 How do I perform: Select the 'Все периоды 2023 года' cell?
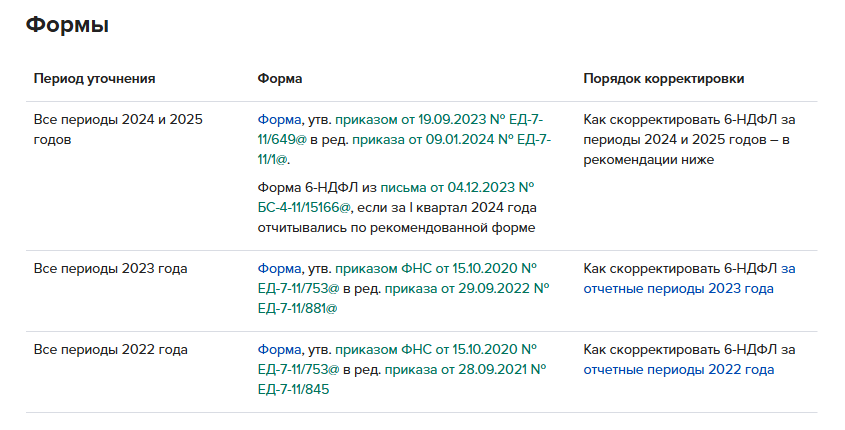tap(111, 268)
